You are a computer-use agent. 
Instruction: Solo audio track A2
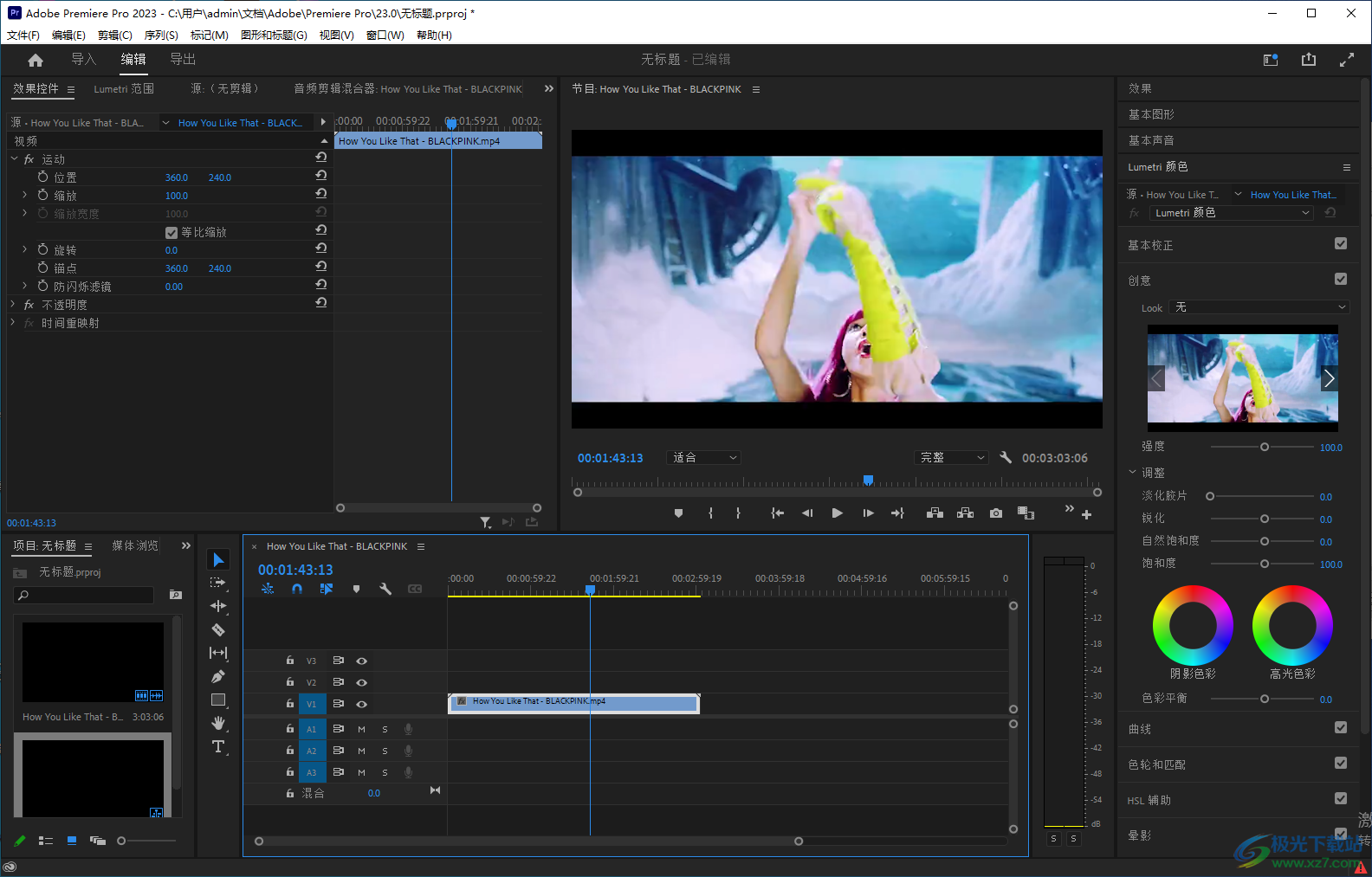click(x=385, y=751)
